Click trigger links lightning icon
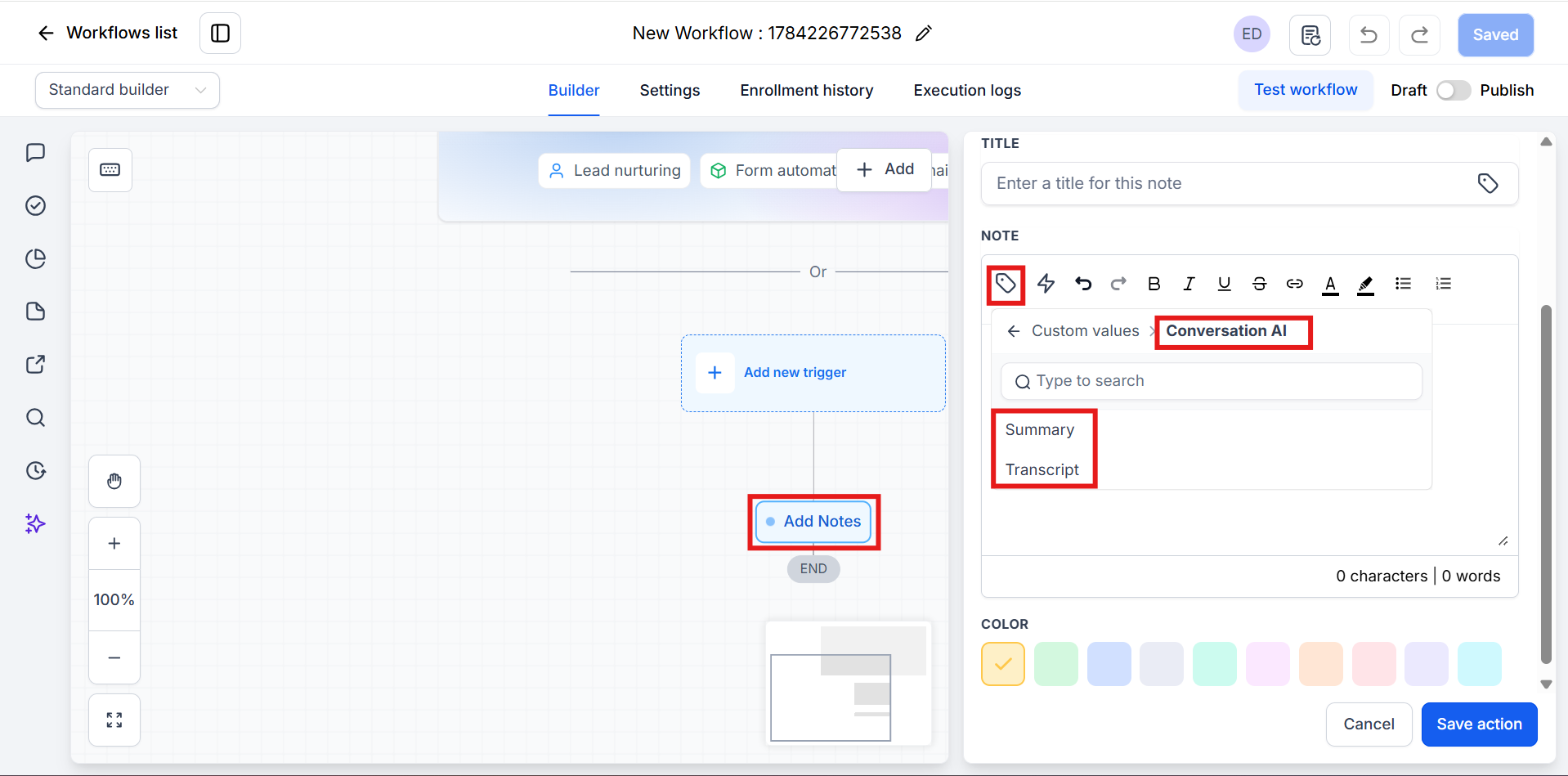Viewport: 1568px width, 776px height. (1046, 284)
